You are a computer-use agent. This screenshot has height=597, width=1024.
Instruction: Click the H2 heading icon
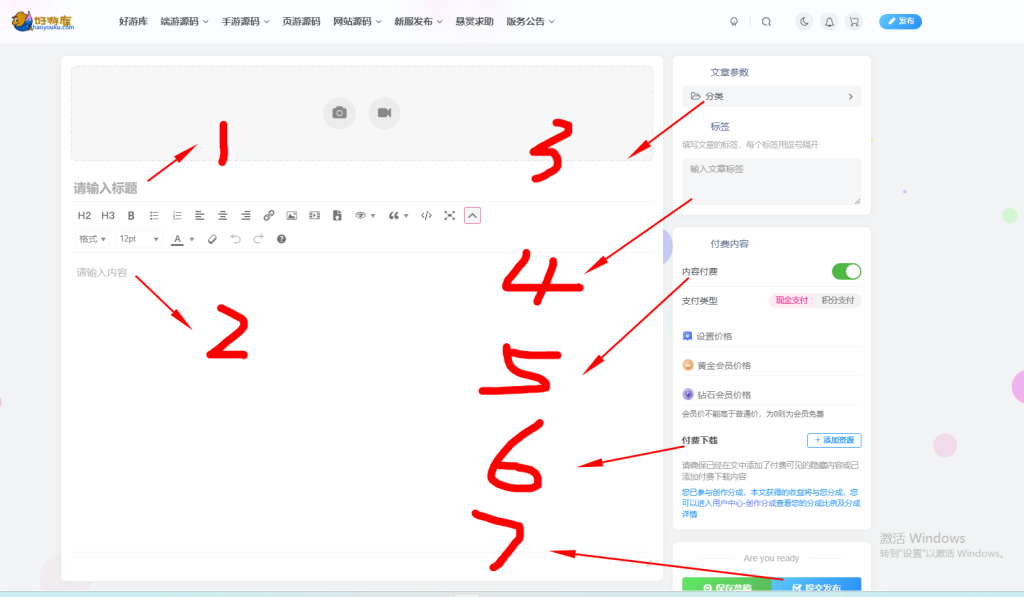click(84, 215)
